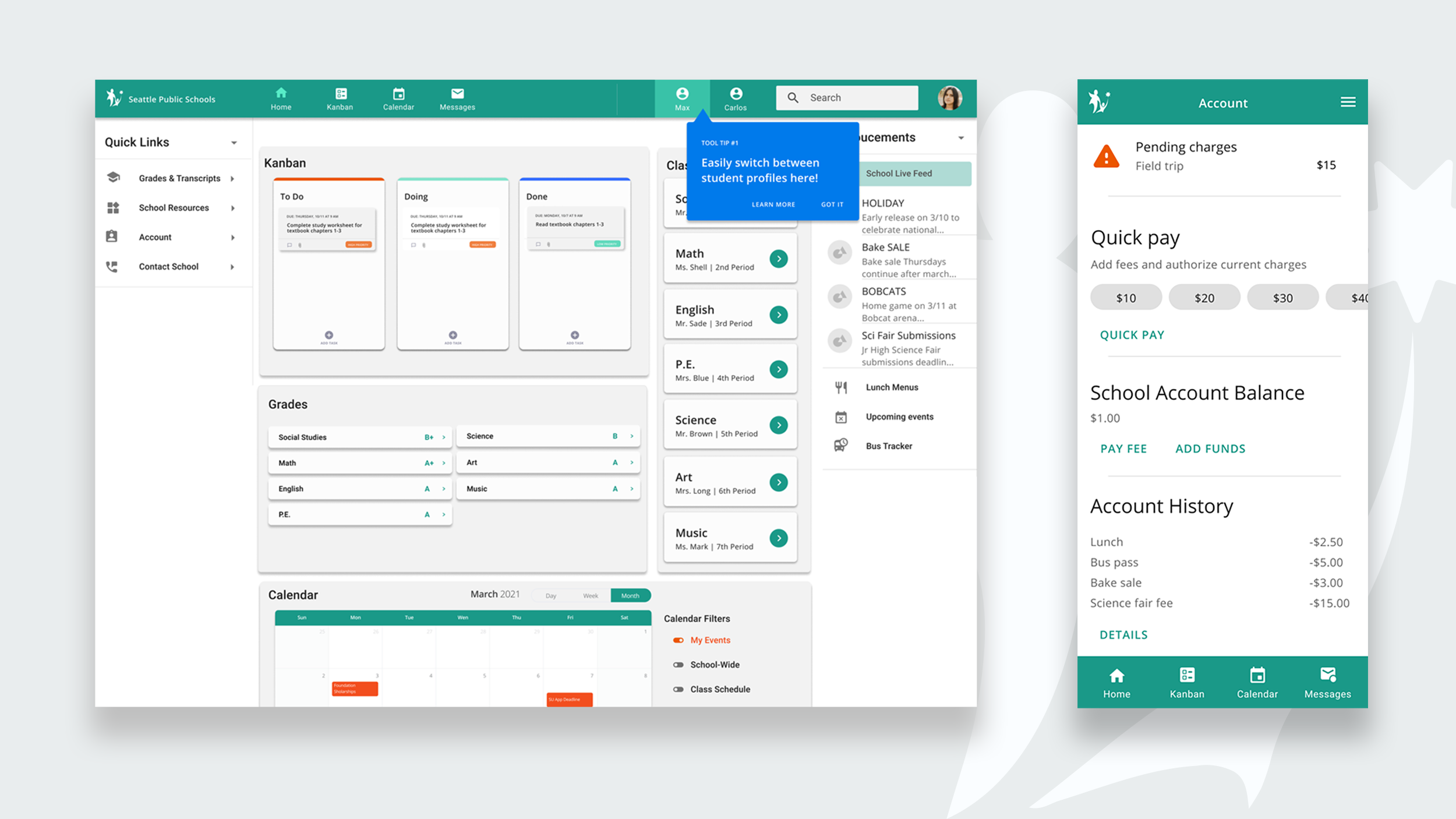Expand Social Studies grade chevron
Screen dimensions: 1456x819
pos(444,437)
